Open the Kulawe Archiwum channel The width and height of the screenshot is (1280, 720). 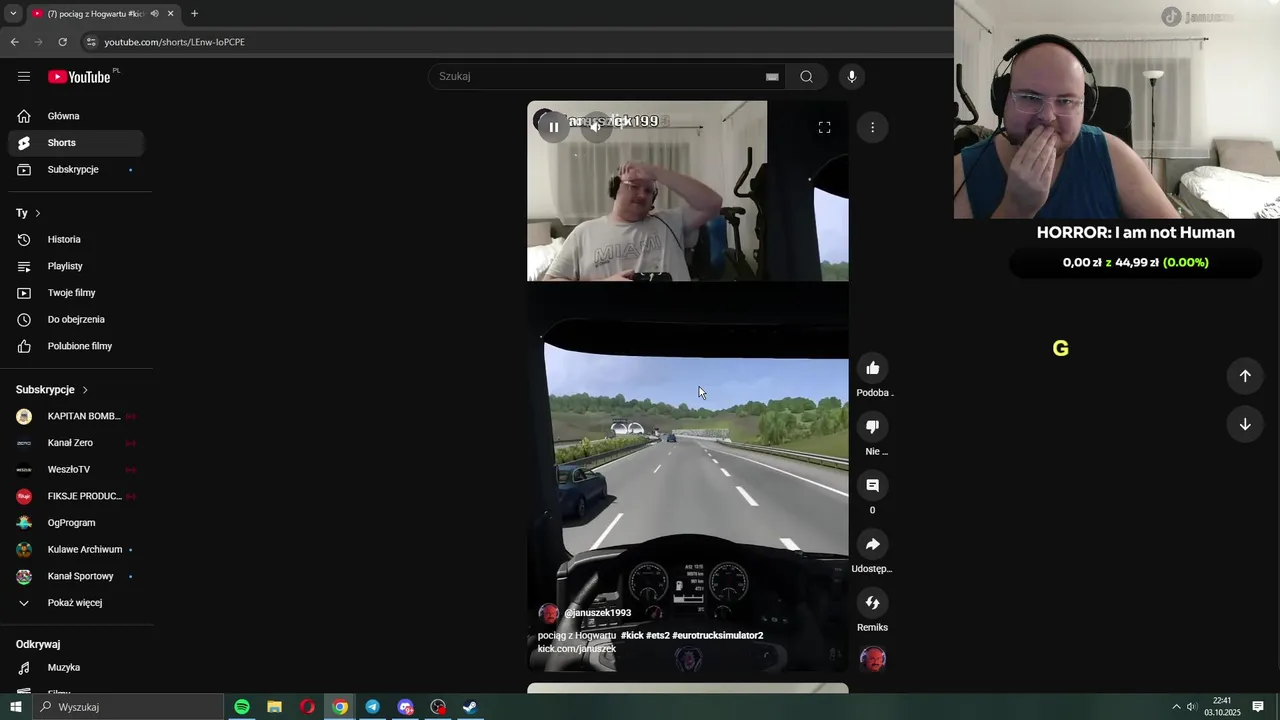(76, 550)
